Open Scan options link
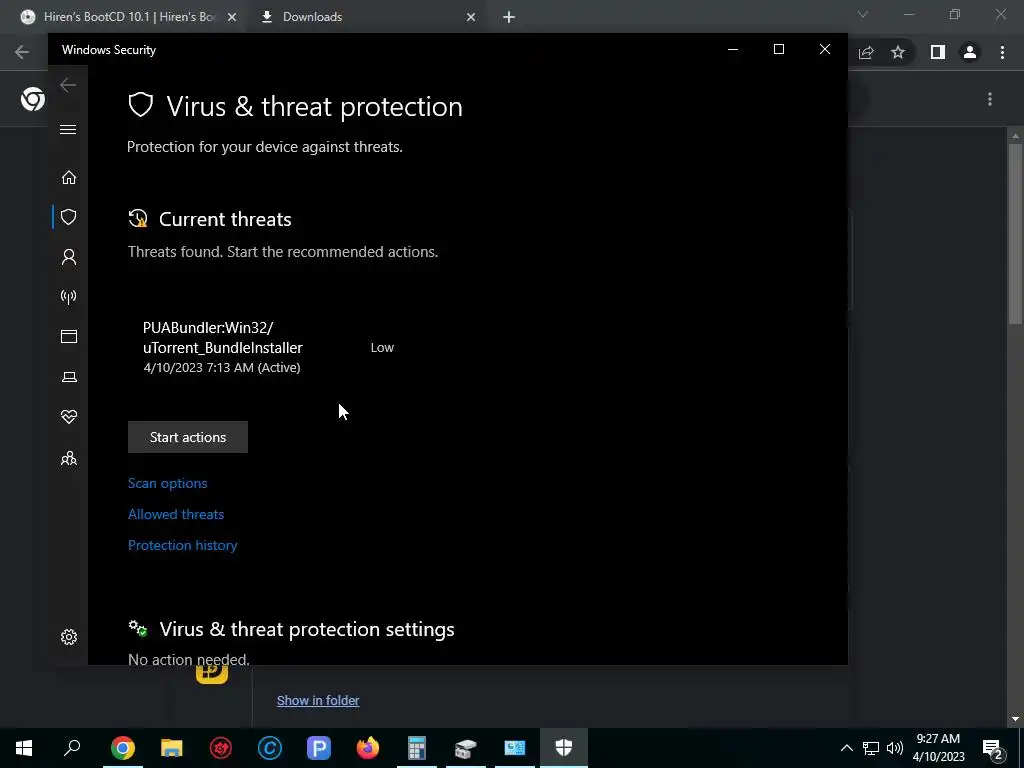 pos(167,483)
